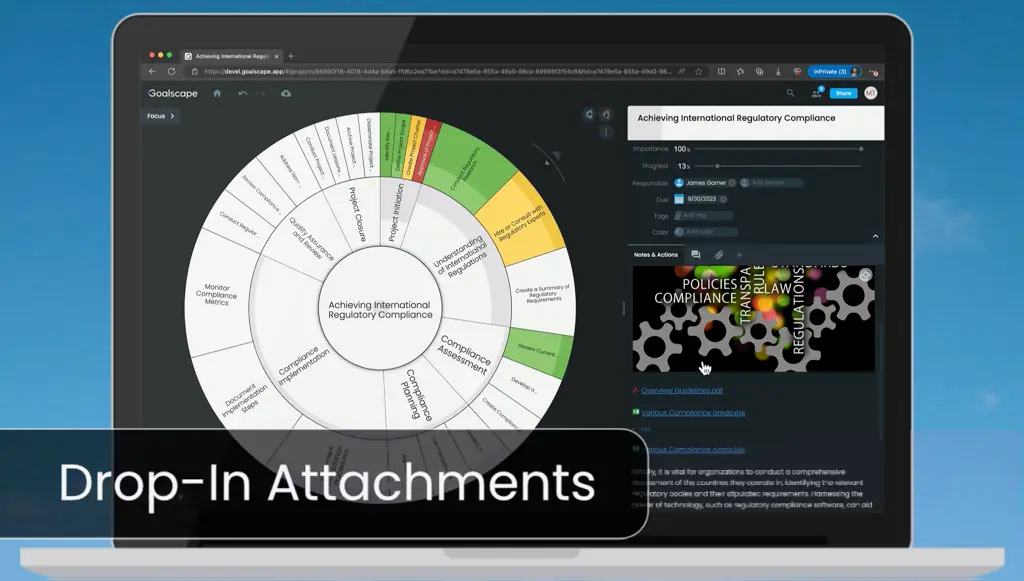Click the undo arrow in app header

click(242, 93)
